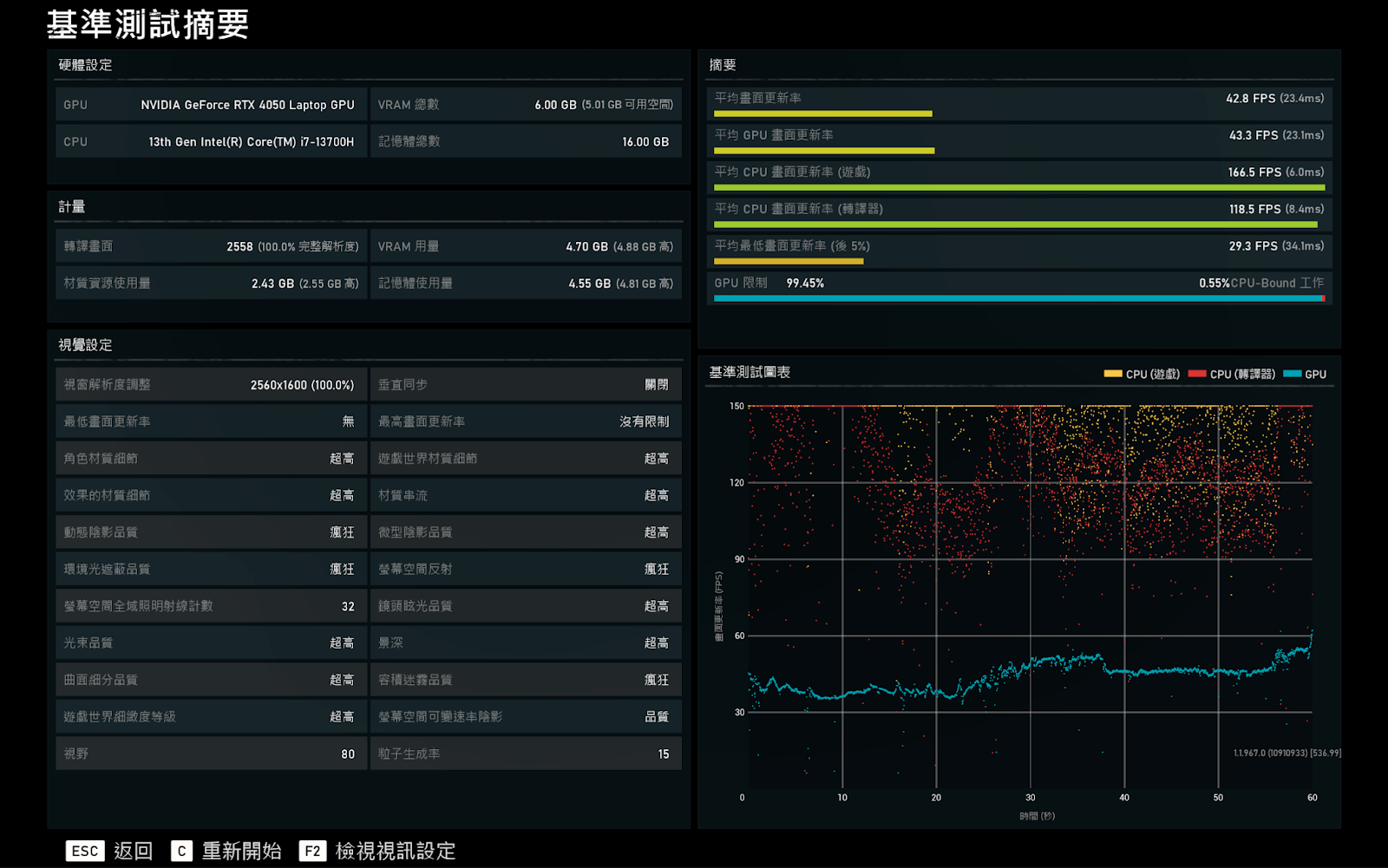The height and width of the screenshot is (868, 1388).
Task: Click the 基準測試摘要 page title
Action: coord(147,24)
